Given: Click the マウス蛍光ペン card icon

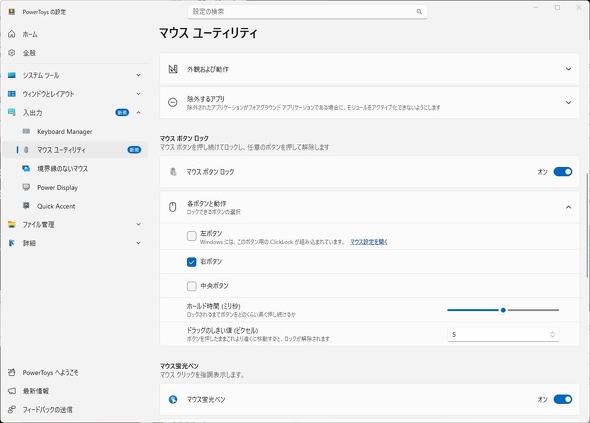Looking at the screenshot, I should tap(173, 399).
